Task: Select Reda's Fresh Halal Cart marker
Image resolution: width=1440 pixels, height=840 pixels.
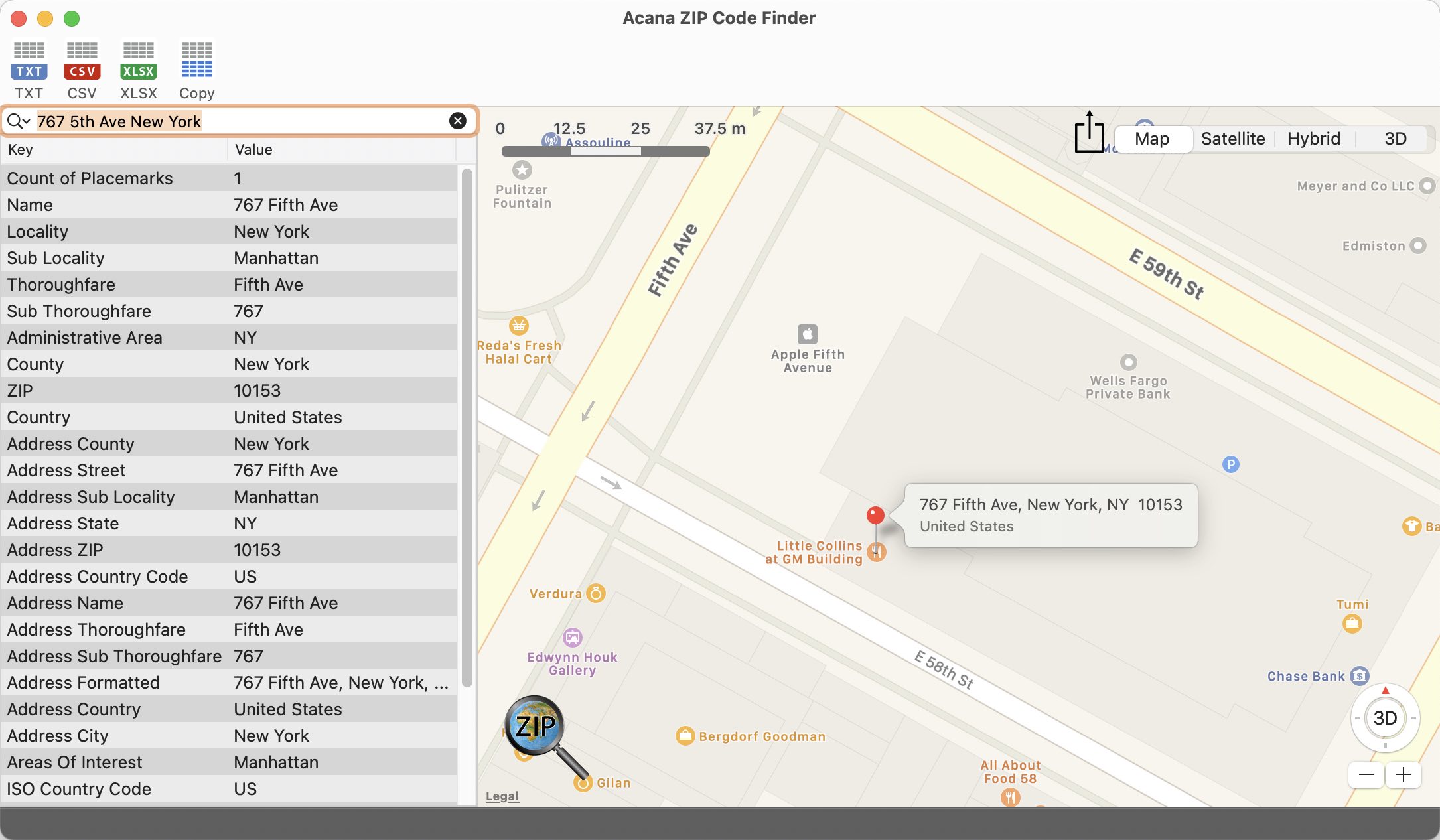Action: [x=519, y=326]
